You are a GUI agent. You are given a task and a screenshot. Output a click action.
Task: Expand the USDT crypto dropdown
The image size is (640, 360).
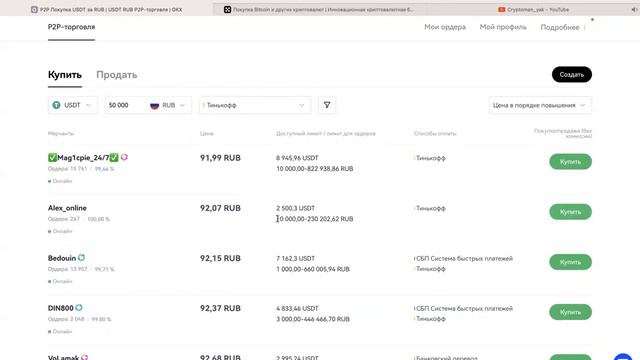tap(73, 105)
